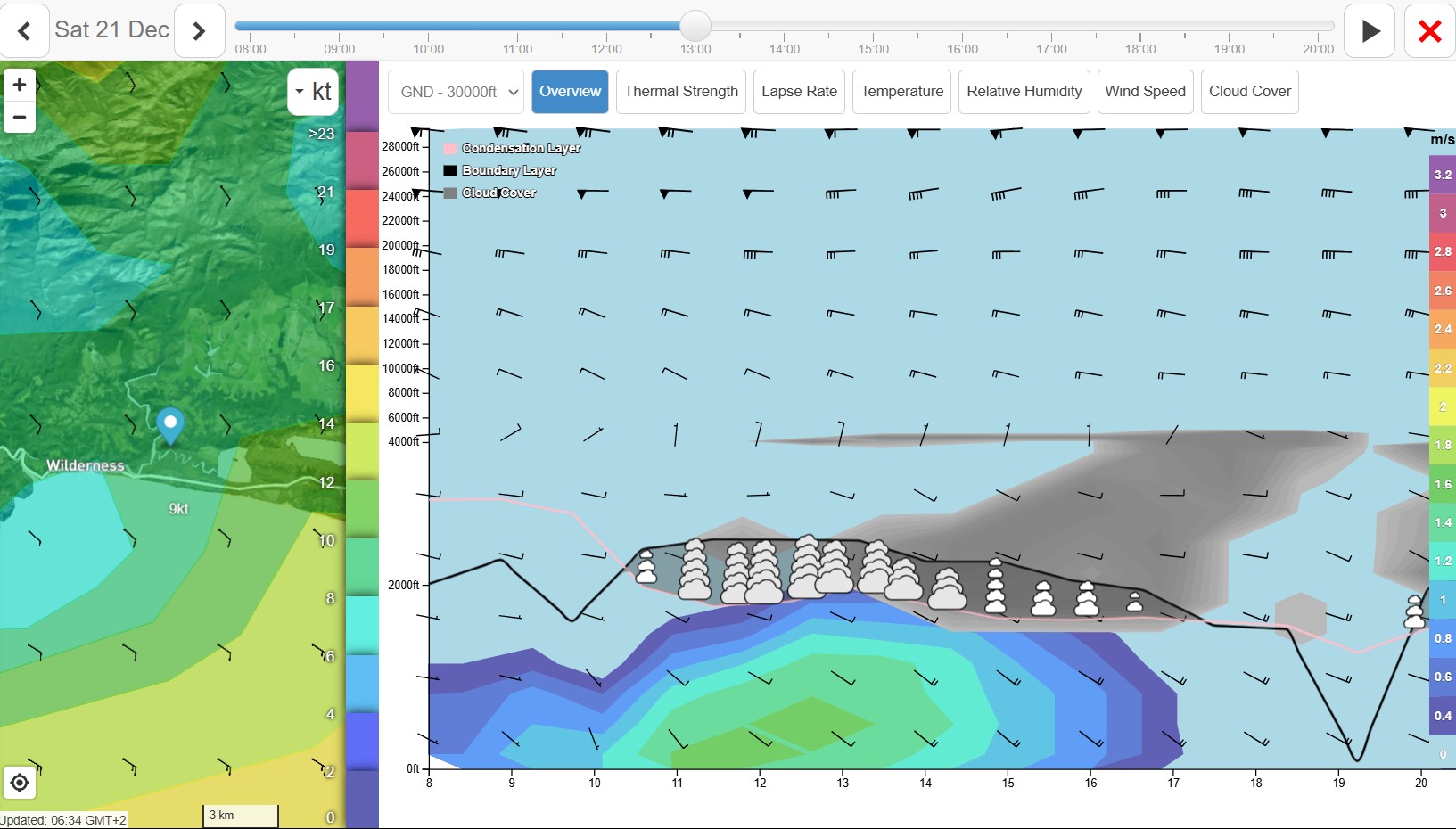Click hour 17 on the chart axis
The height and width of the screenshot is (829, 1456).
1173,783
